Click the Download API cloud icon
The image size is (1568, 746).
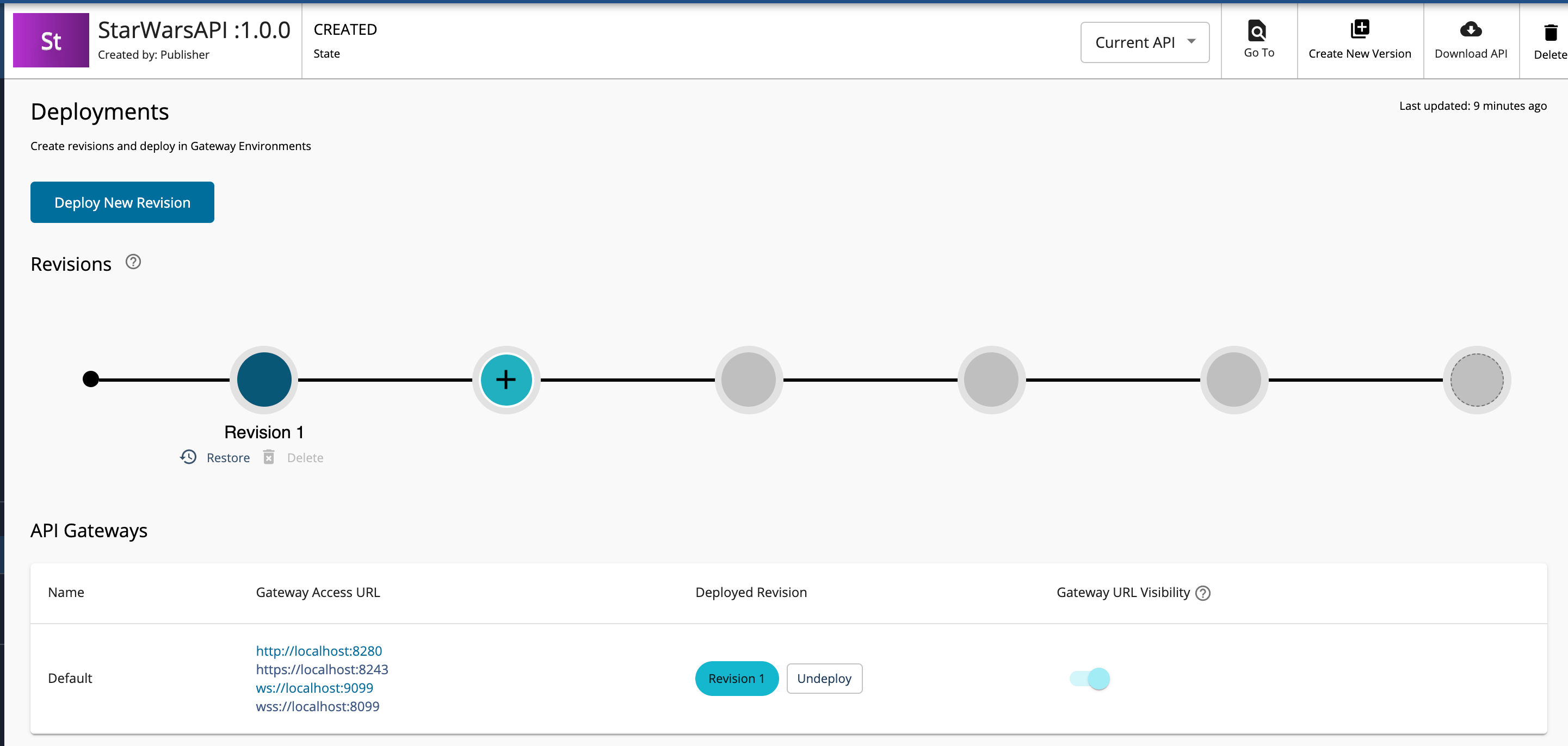[x=1470, y=29]
